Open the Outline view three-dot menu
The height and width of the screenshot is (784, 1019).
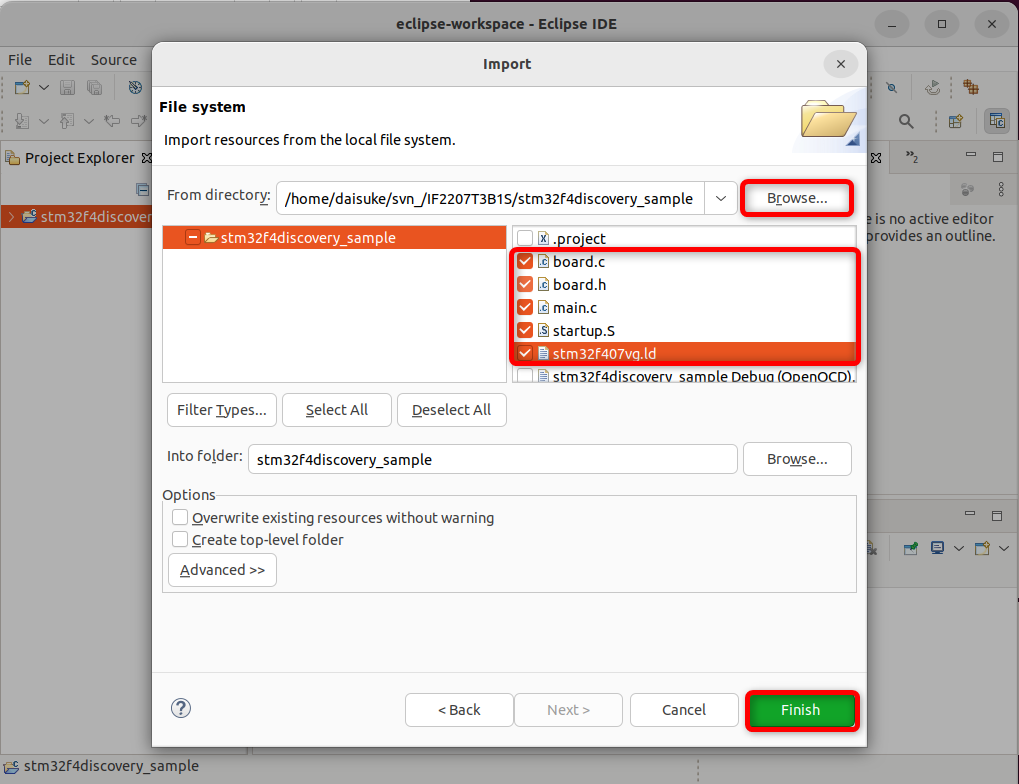[1001, 190]
